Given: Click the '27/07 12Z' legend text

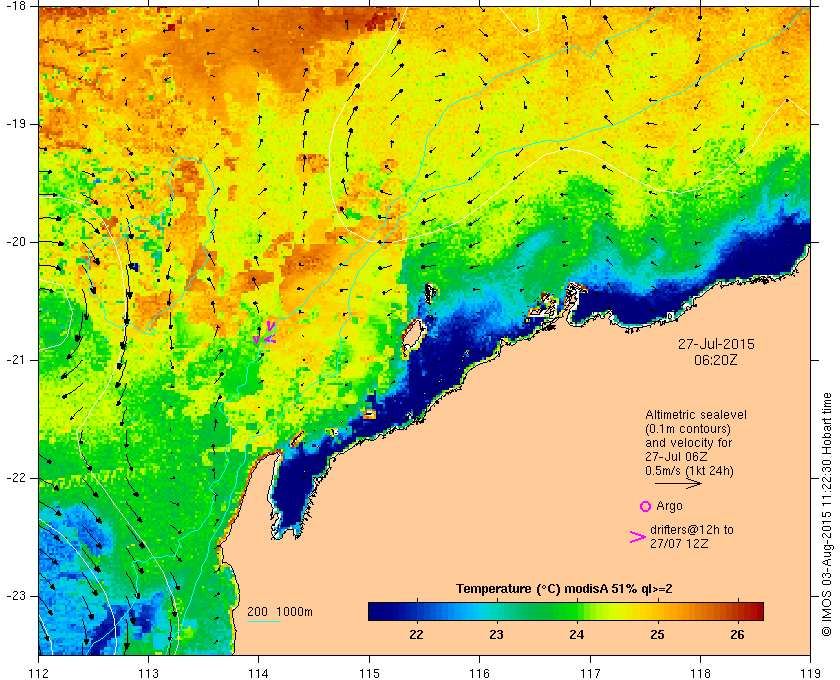Looking at the screenshot, I should click(x=679, y=544).
